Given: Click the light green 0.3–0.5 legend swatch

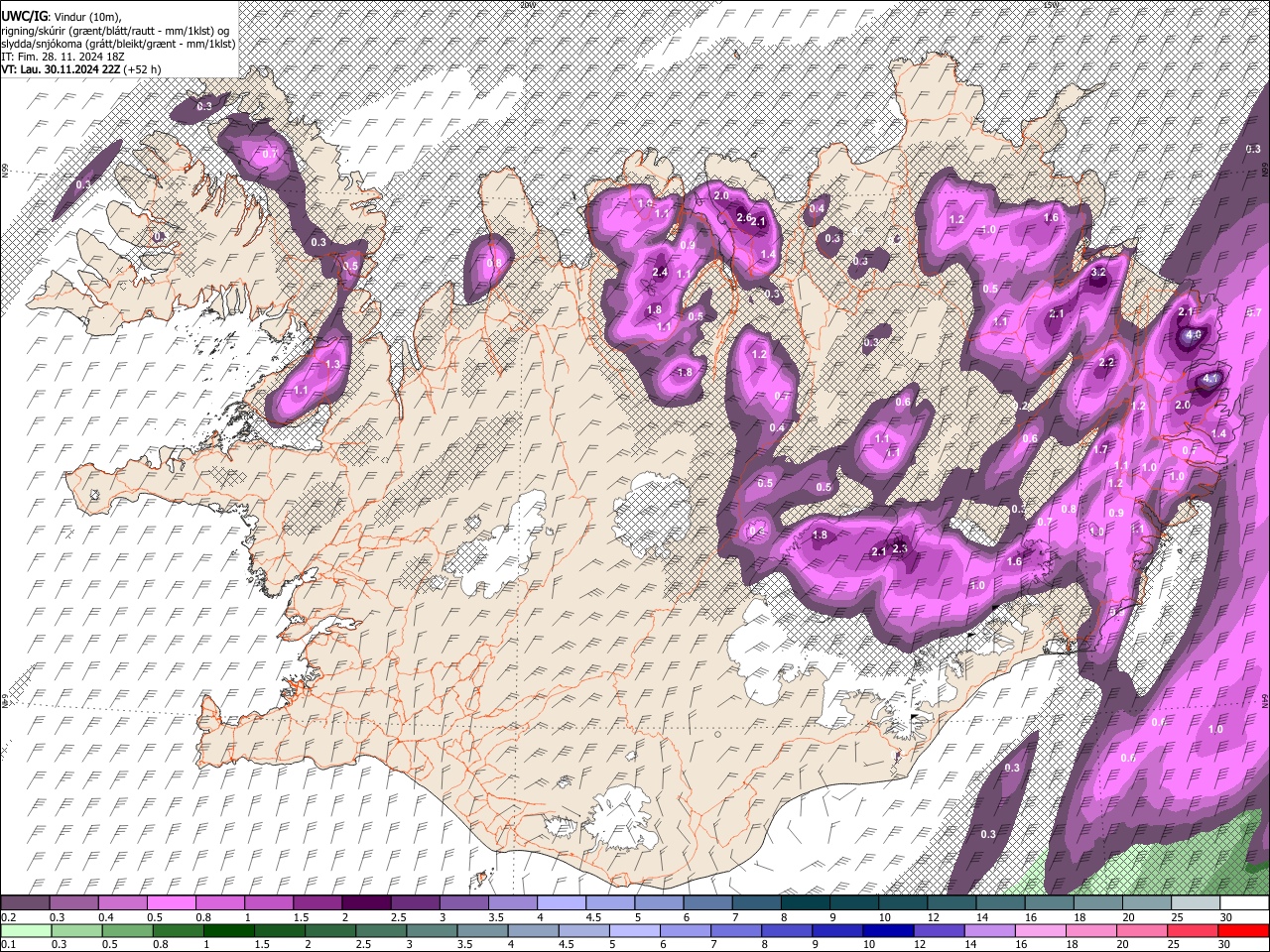Looking at the screenshot, I should coord(76,930).
